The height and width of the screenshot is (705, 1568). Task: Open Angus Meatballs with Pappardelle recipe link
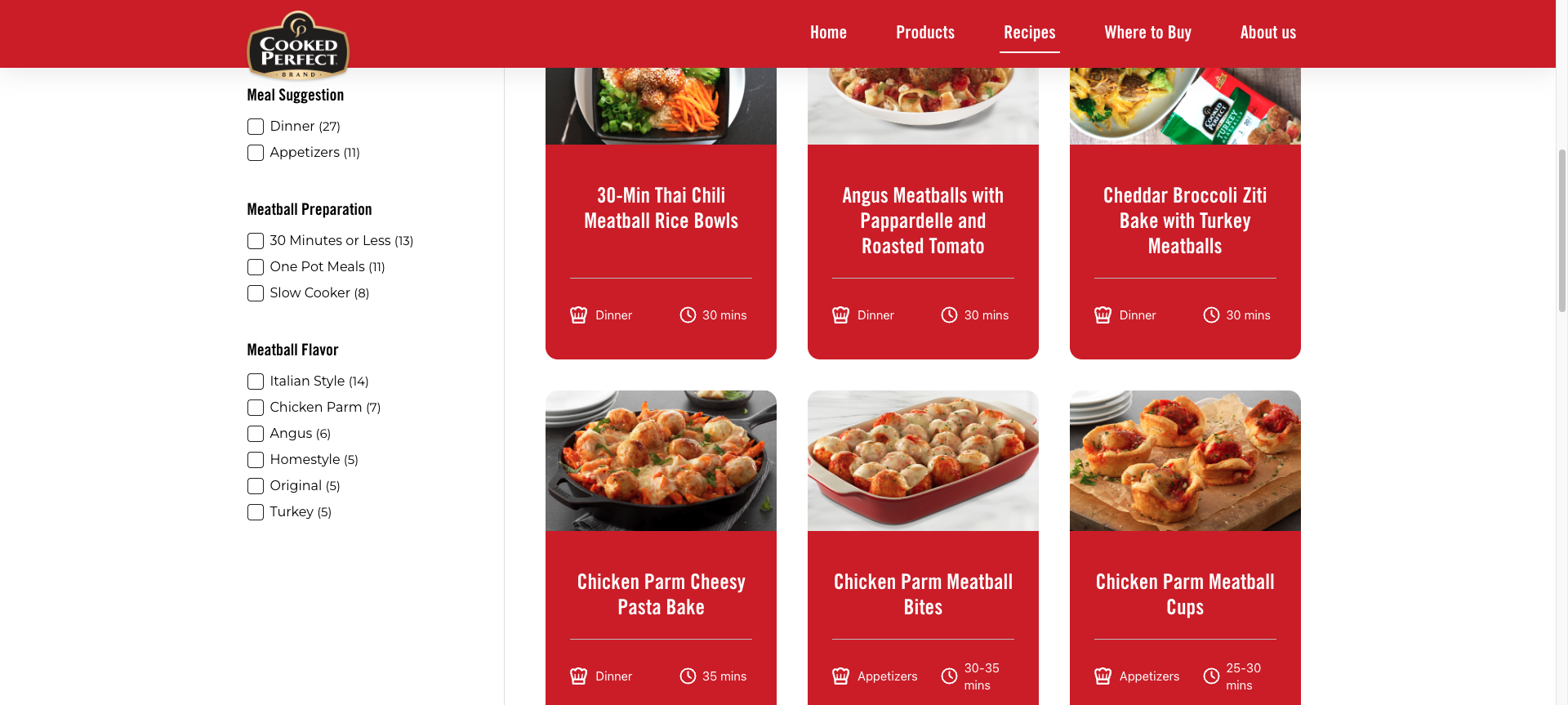point(923,221)
